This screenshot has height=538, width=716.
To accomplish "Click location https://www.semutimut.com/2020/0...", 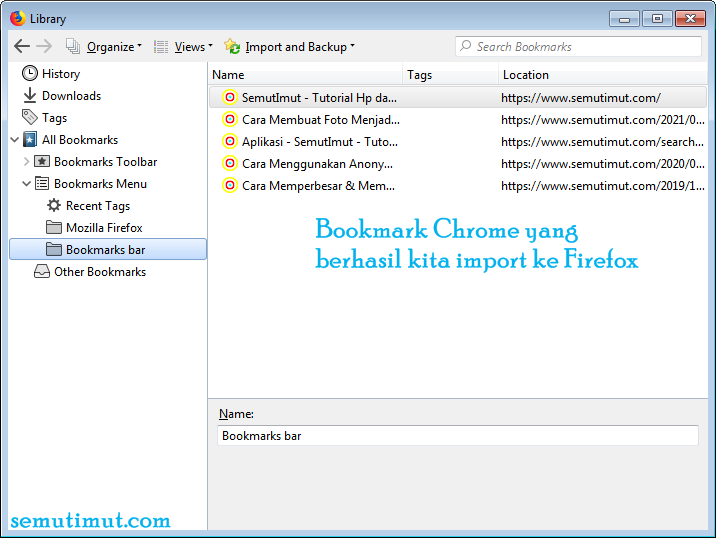I will coord(603,164).
